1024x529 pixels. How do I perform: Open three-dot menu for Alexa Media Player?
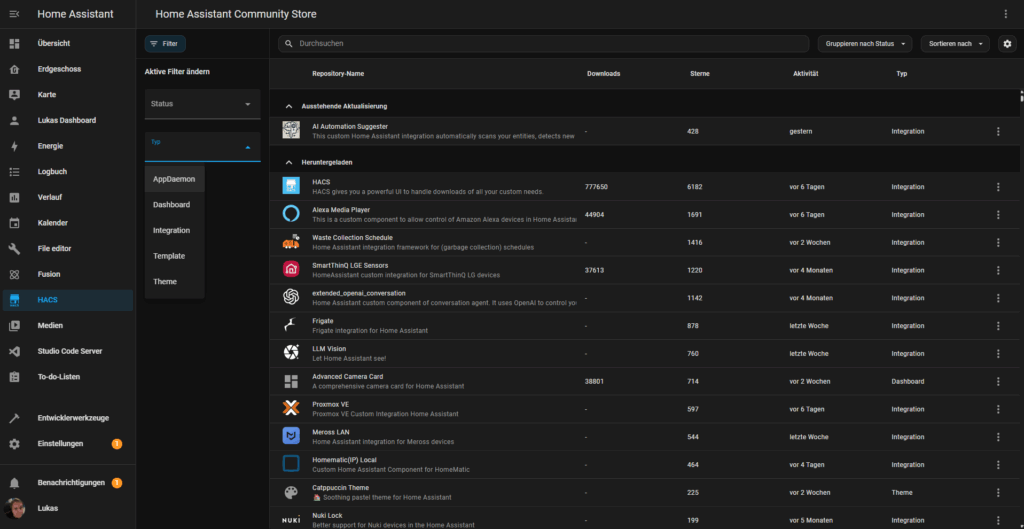pos(998,215)
